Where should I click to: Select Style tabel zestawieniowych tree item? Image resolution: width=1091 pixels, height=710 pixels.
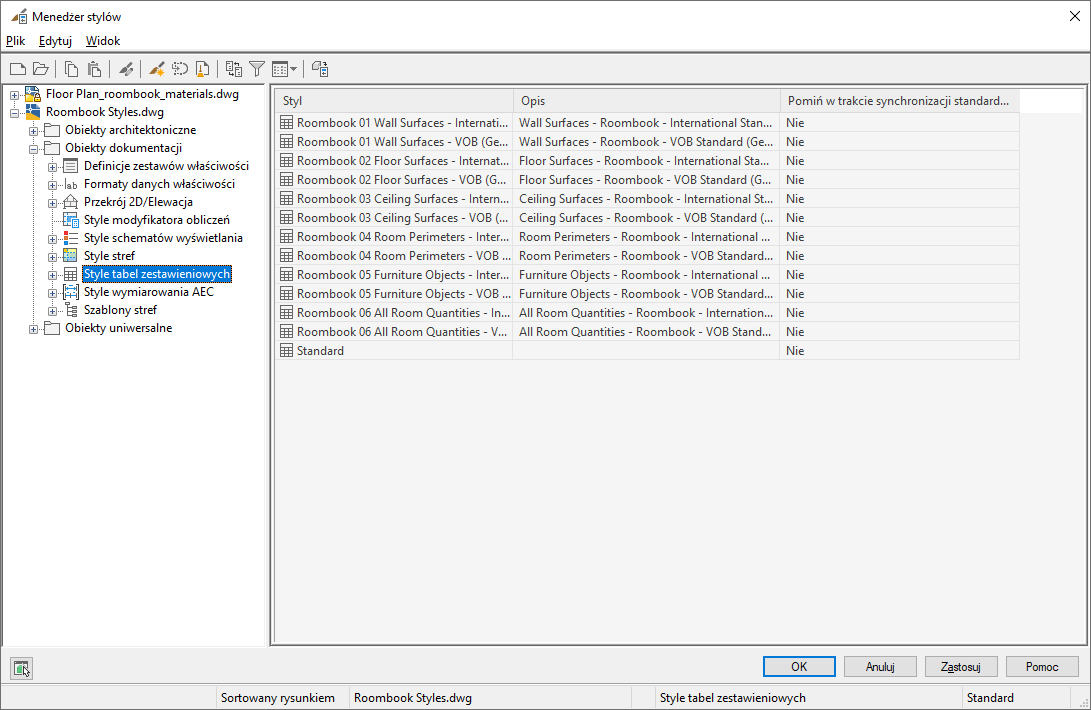coord(157,274)
